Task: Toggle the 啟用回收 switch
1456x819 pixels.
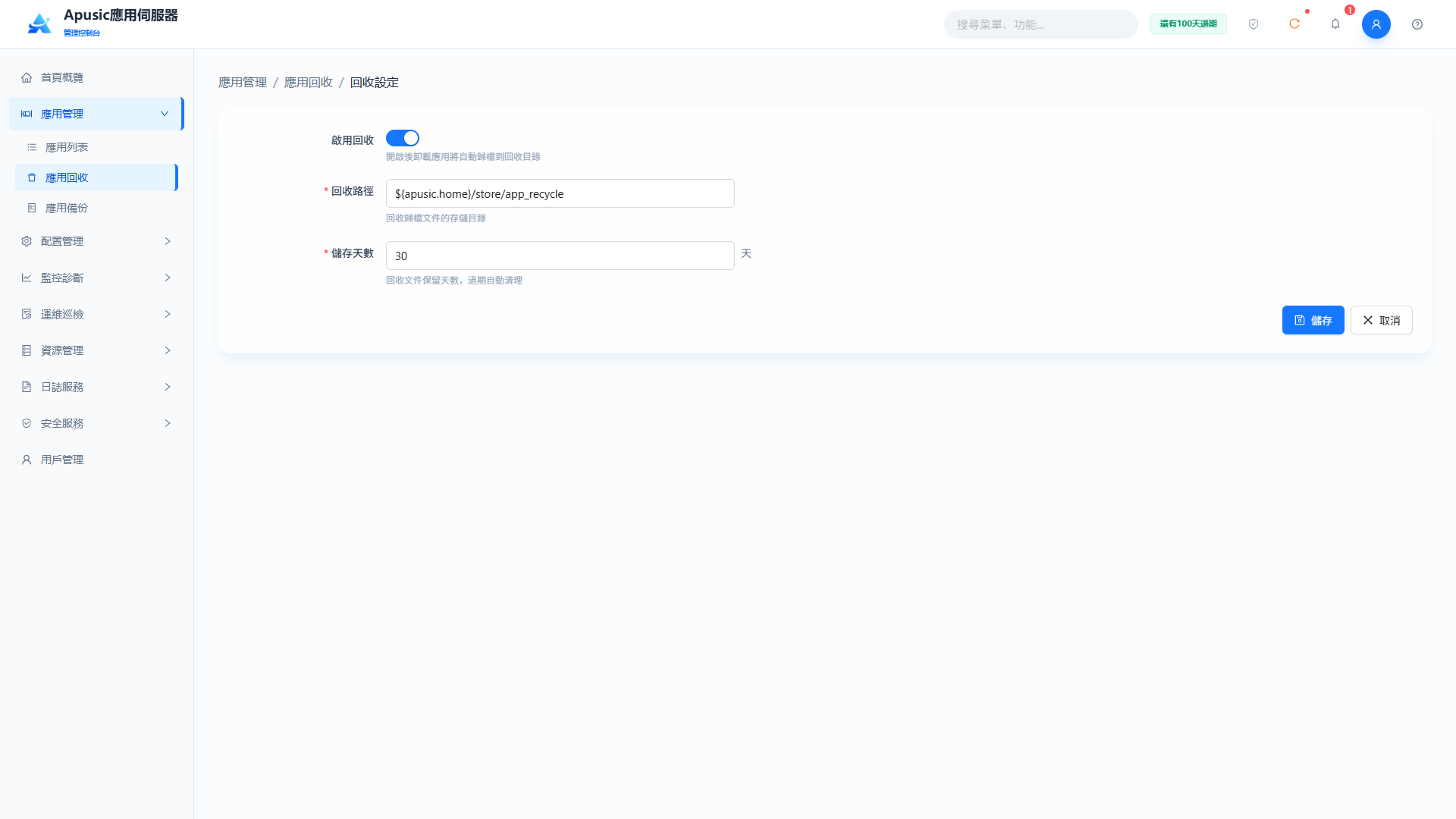Action: click(403, 138)
